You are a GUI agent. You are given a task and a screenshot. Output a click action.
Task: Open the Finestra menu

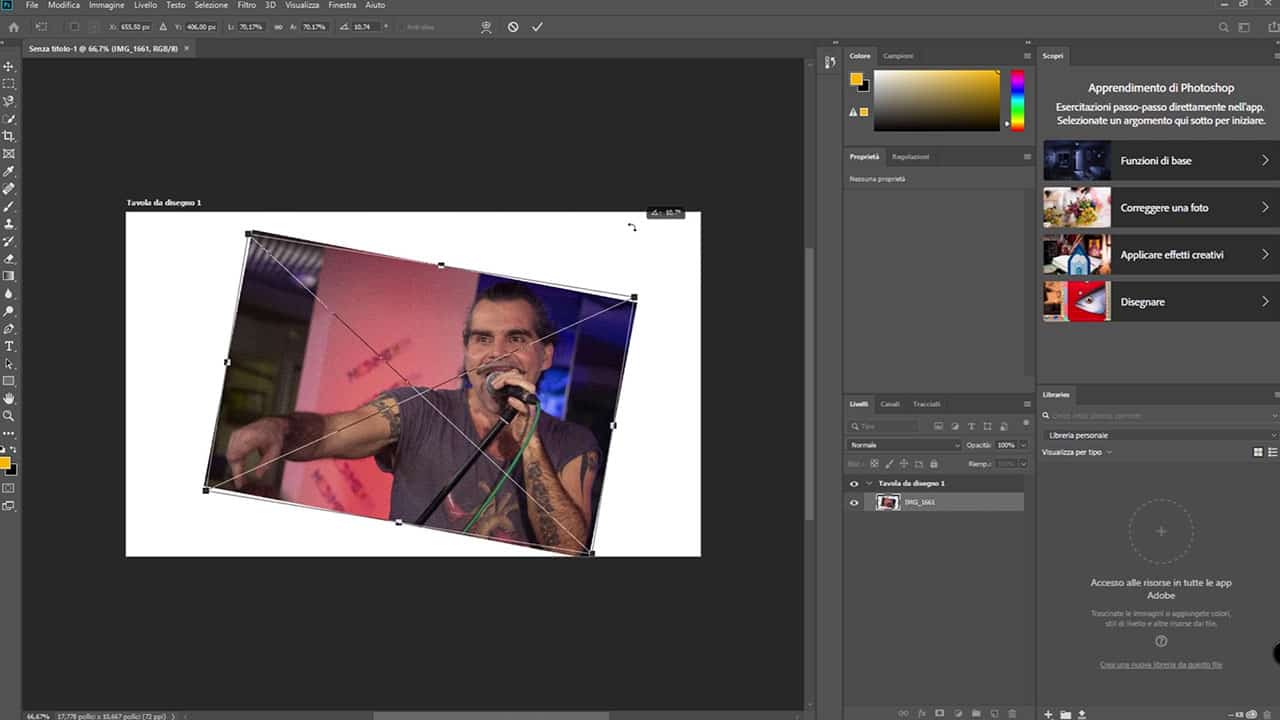[342, 5]
